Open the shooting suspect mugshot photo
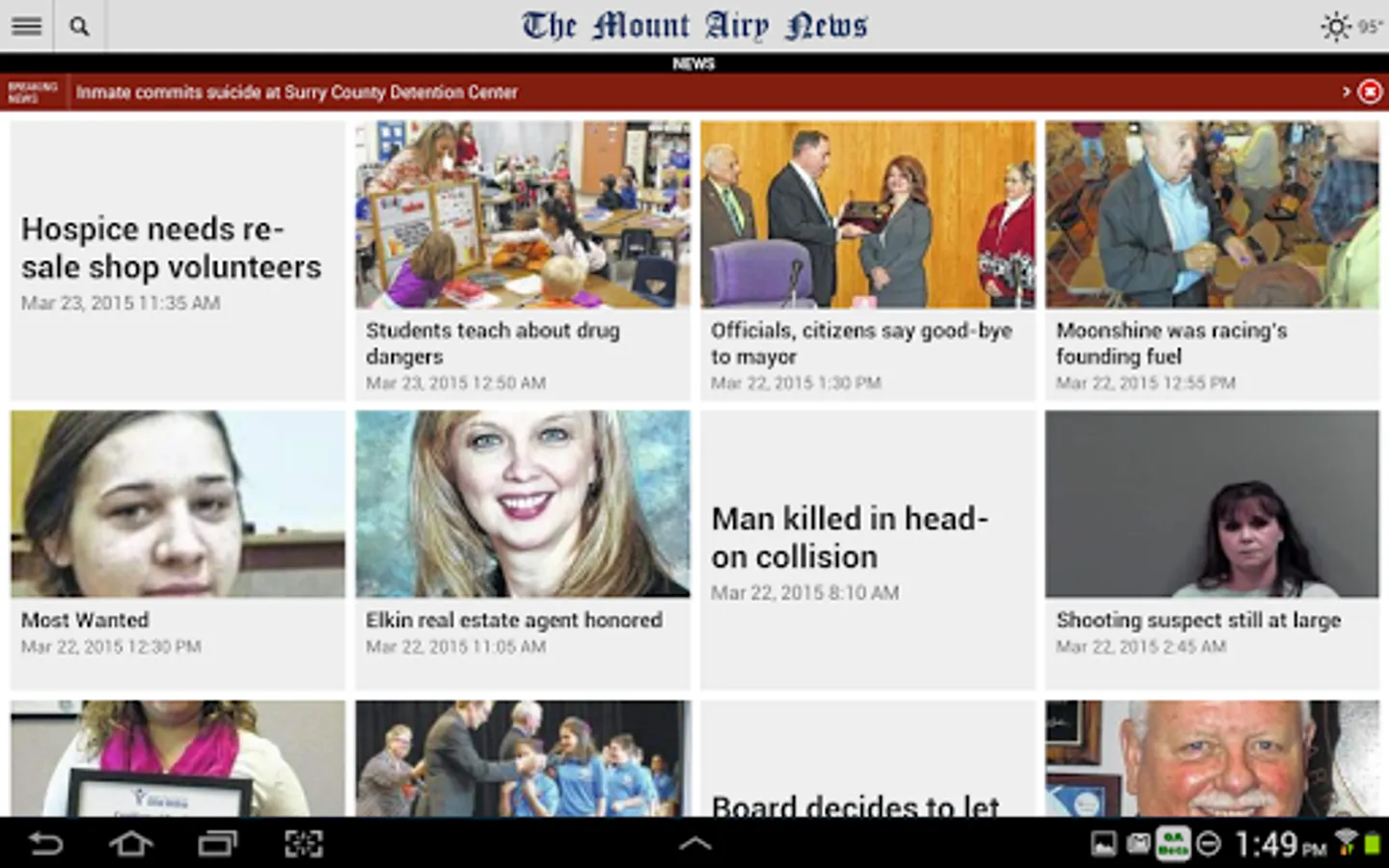The image size is (1389, 868). [1212, 504]
